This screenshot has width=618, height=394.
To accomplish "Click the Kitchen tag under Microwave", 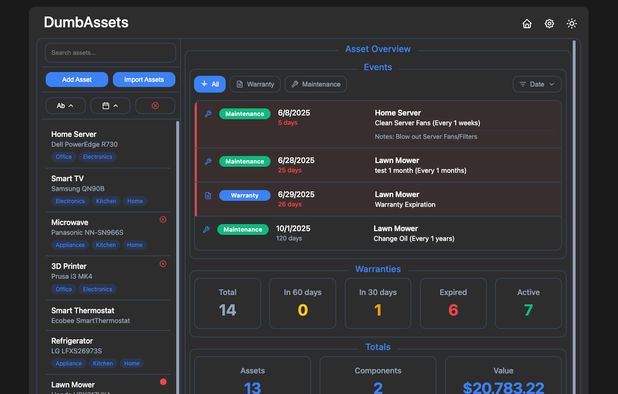I will coord(106,245).
